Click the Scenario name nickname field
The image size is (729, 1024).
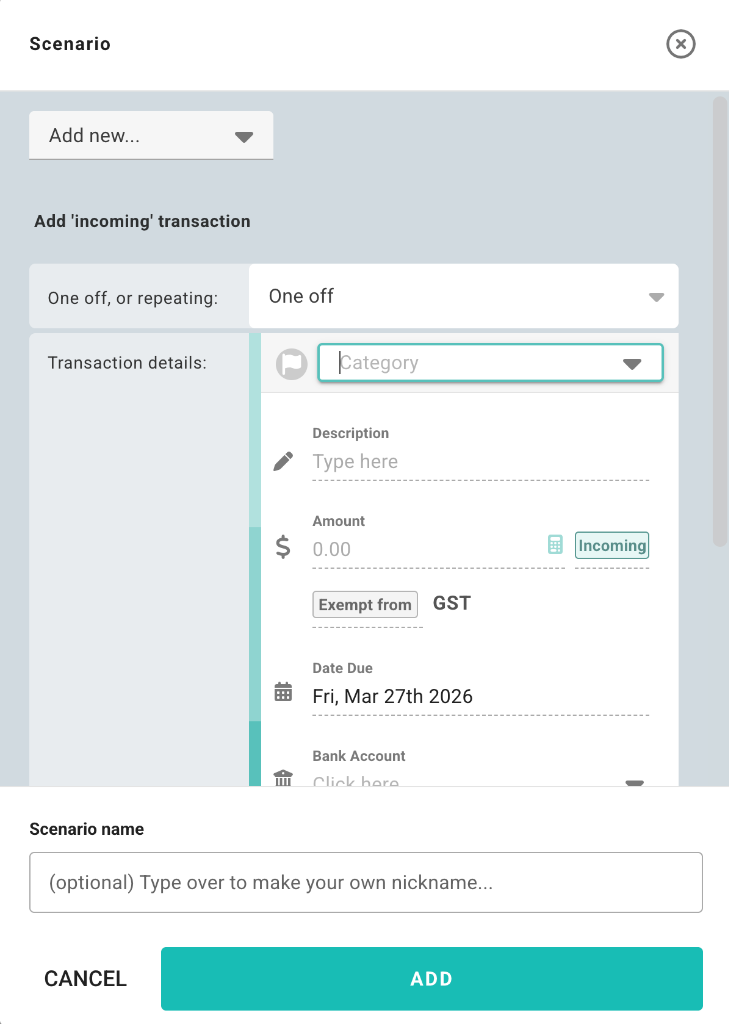point(366,883)
